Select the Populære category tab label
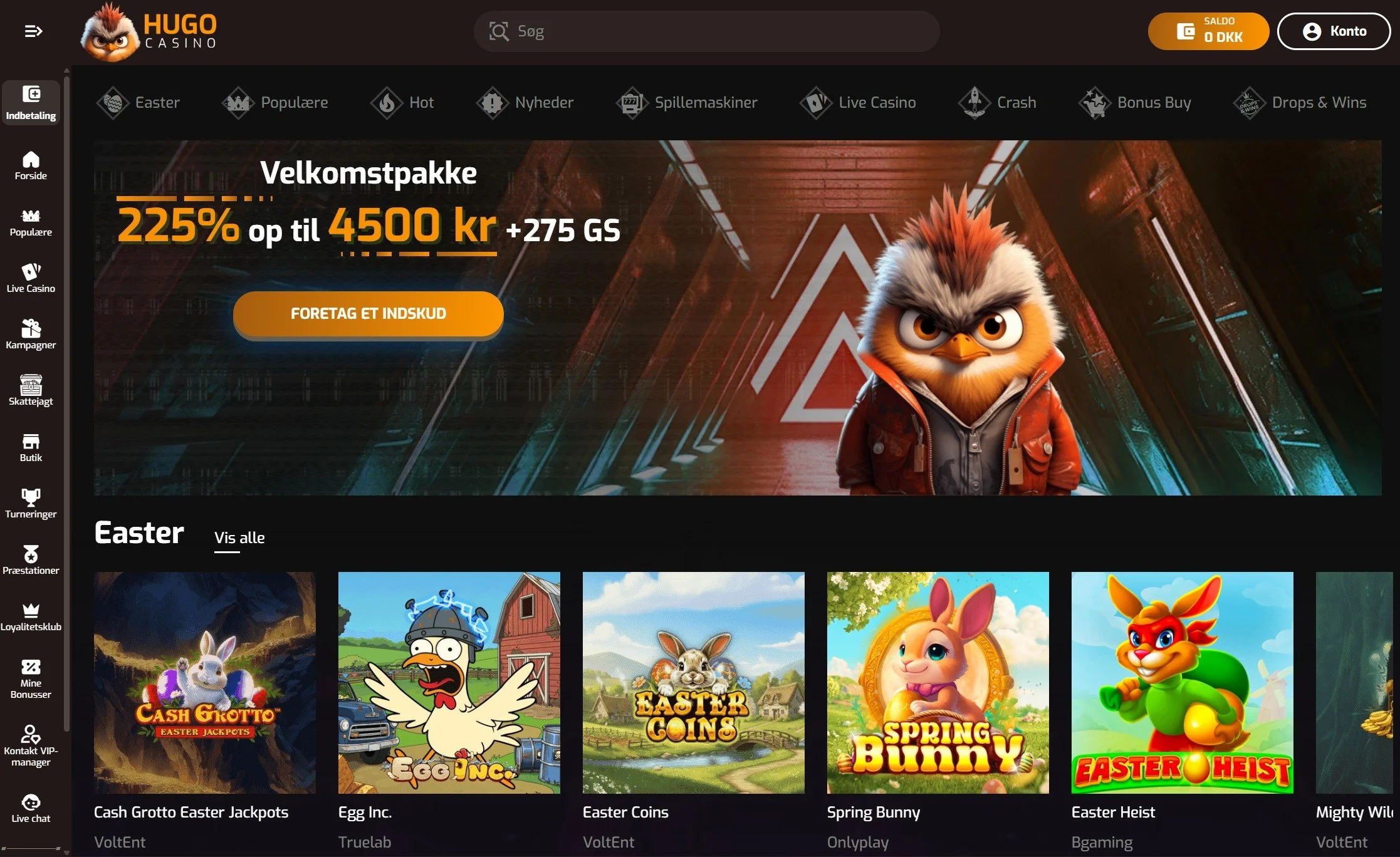Screen dimensions: 1400x857 (295, 102)
